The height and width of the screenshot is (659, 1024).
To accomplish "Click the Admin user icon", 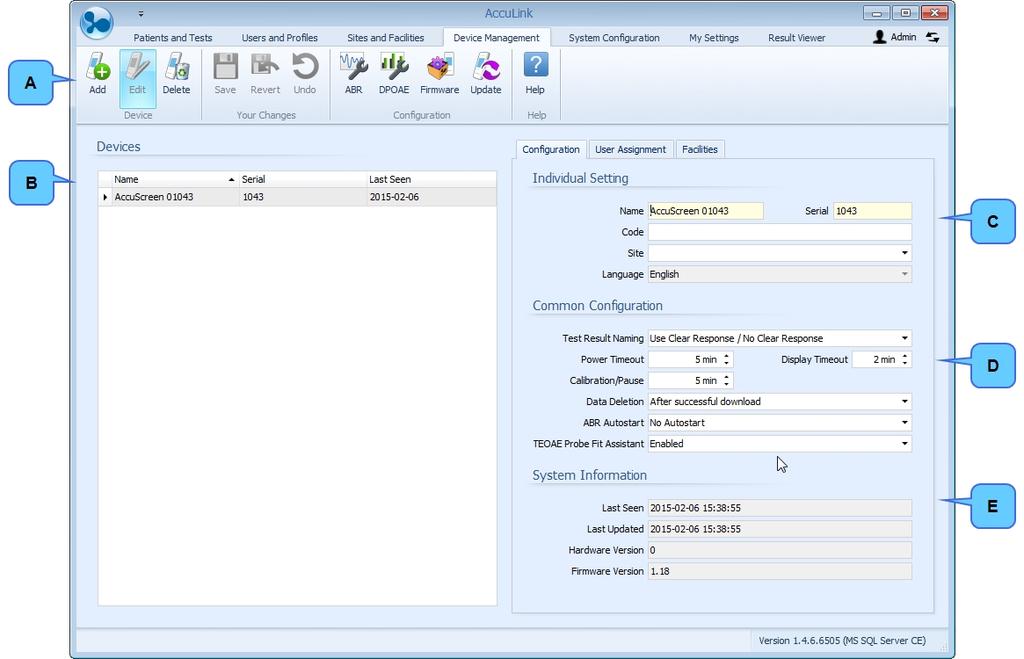I will tap(880, 37).
